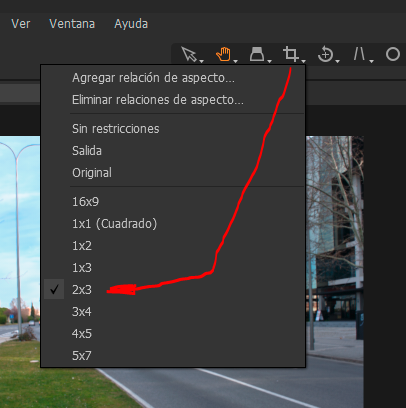Open the Ventana menu

coord(72,24)
